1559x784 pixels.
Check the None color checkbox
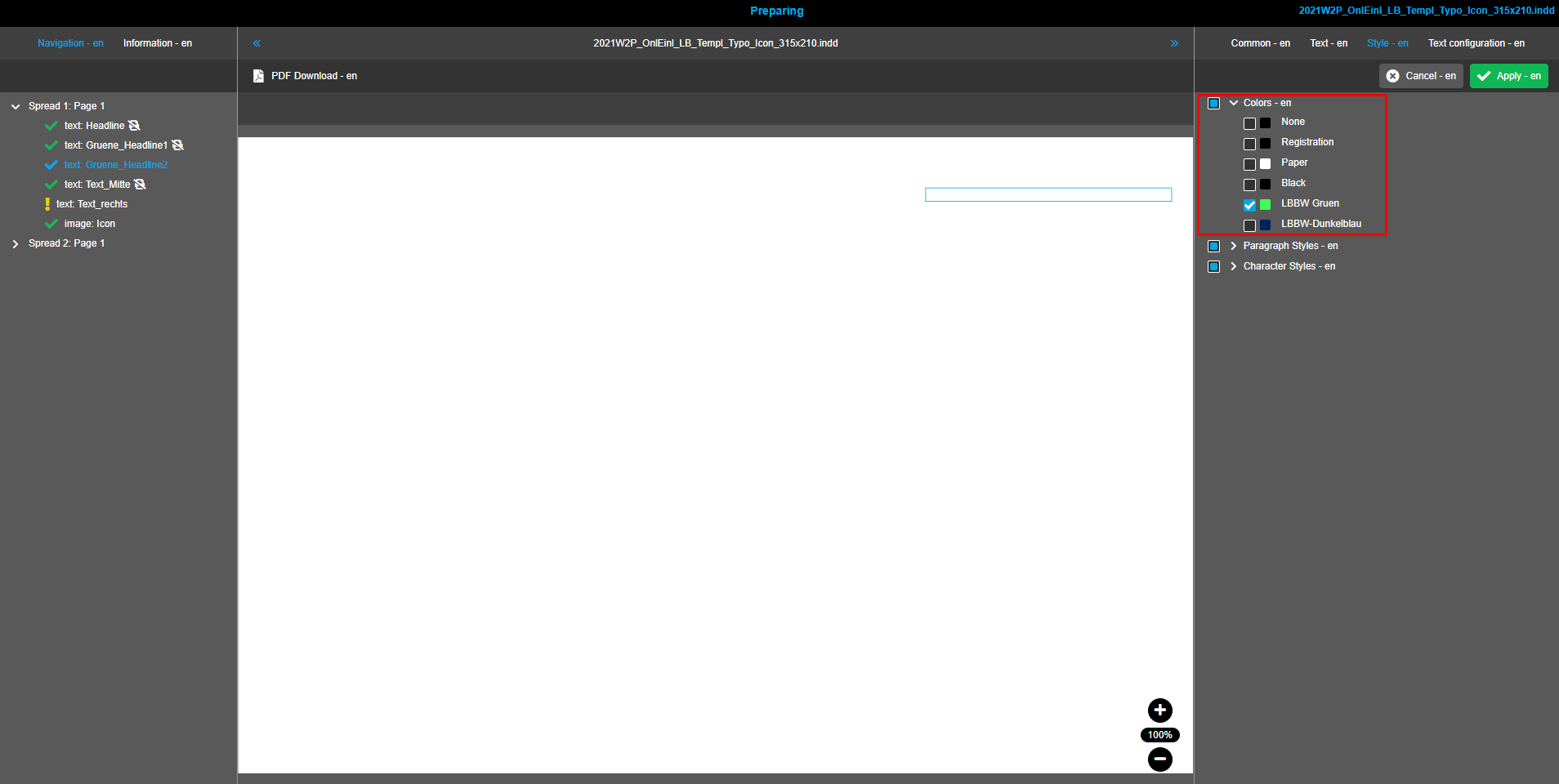pyautogui.click(x=1249, y=123)
